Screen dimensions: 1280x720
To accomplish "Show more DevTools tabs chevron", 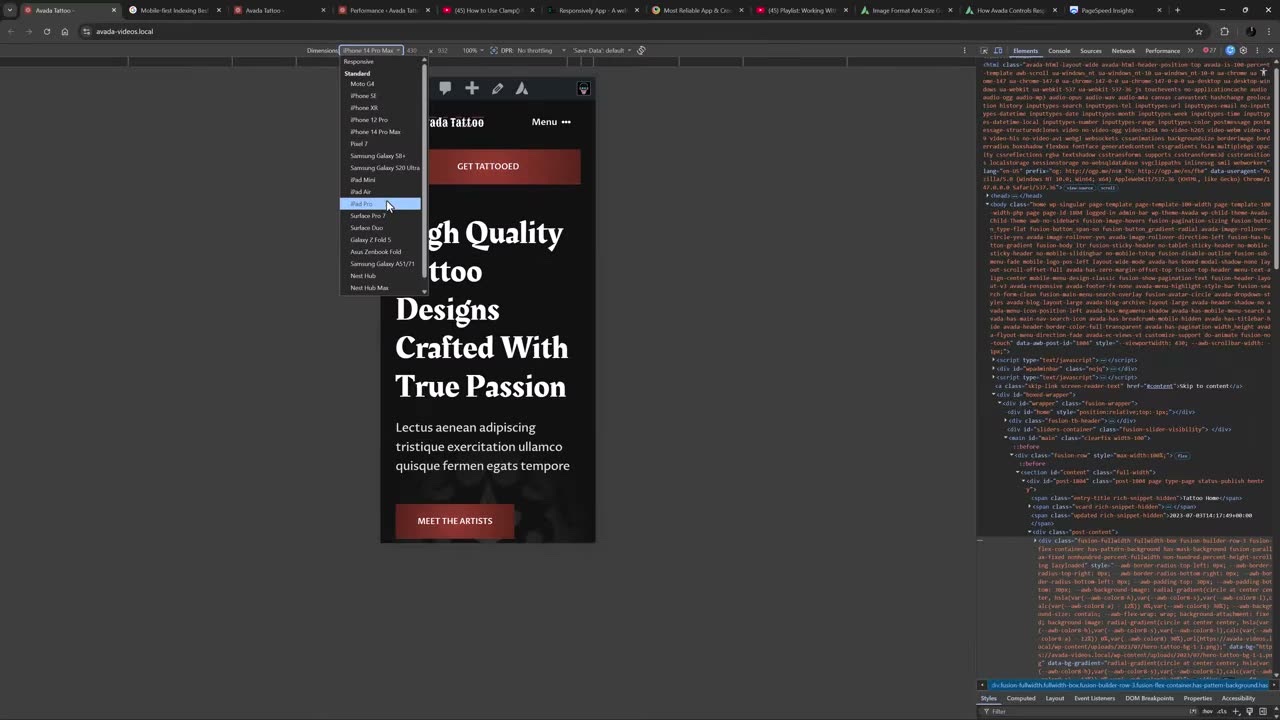I will pos(1190,50).
